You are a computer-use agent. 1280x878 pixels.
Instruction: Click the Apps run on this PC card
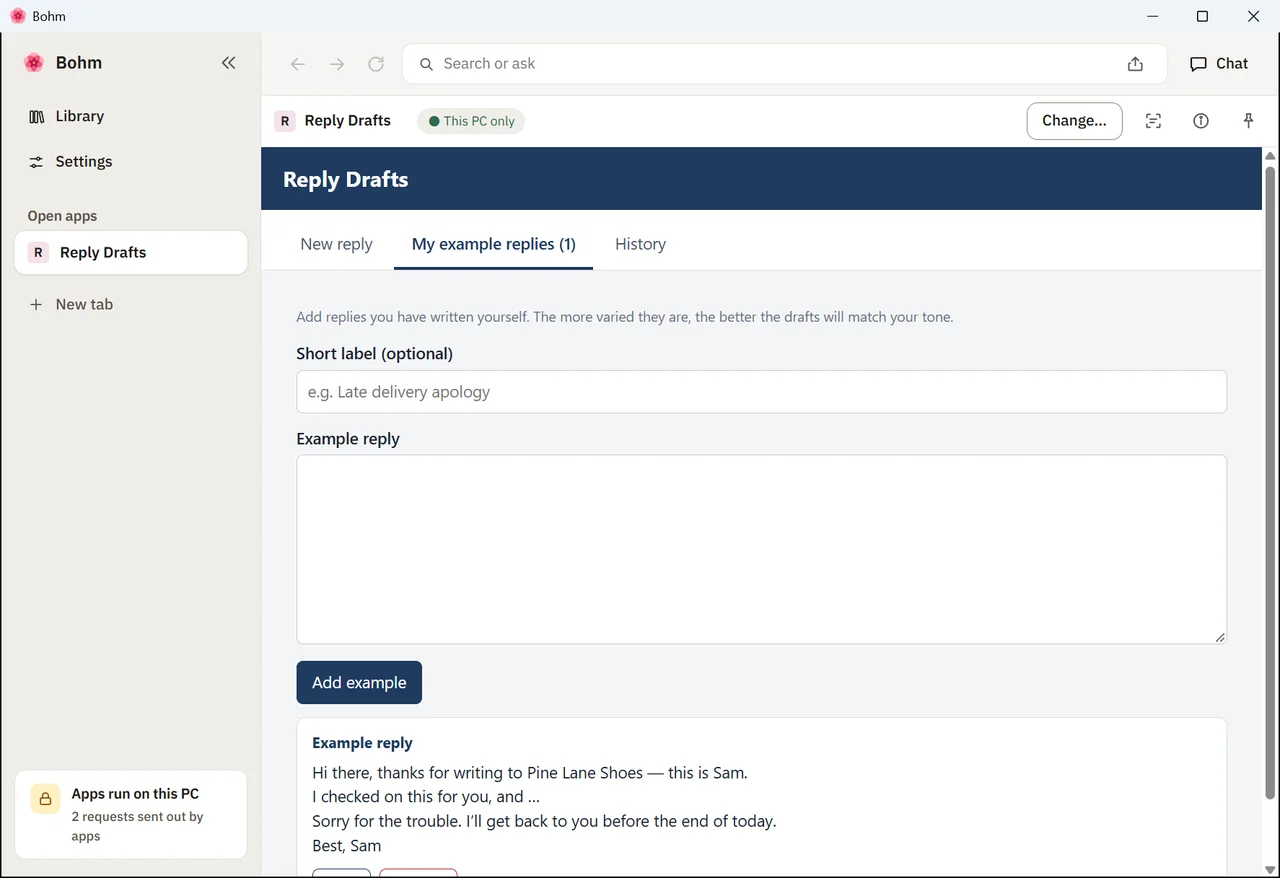coord(131,814)
